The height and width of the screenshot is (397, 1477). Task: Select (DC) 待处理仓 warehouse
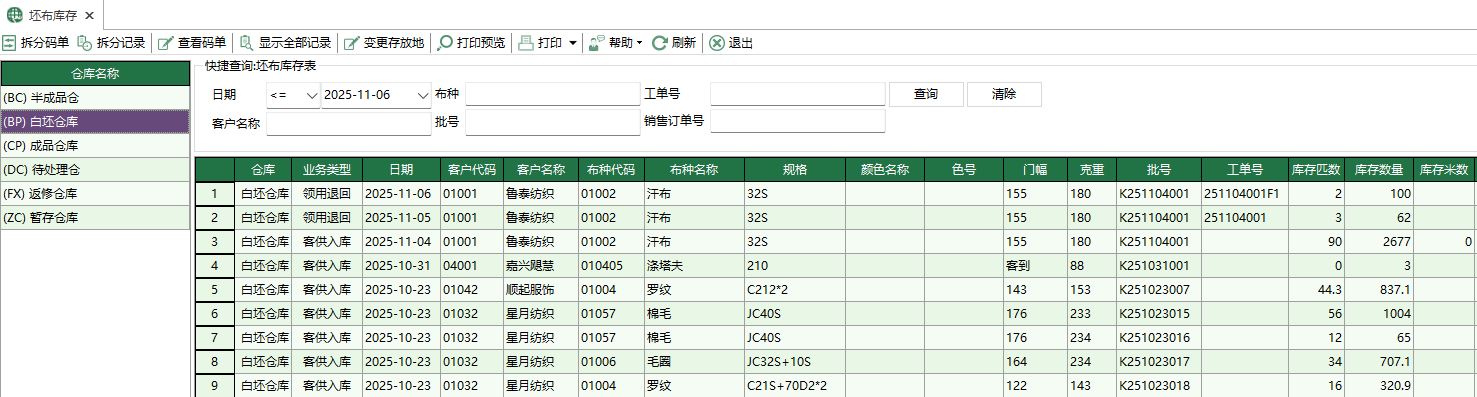(95, 170)
